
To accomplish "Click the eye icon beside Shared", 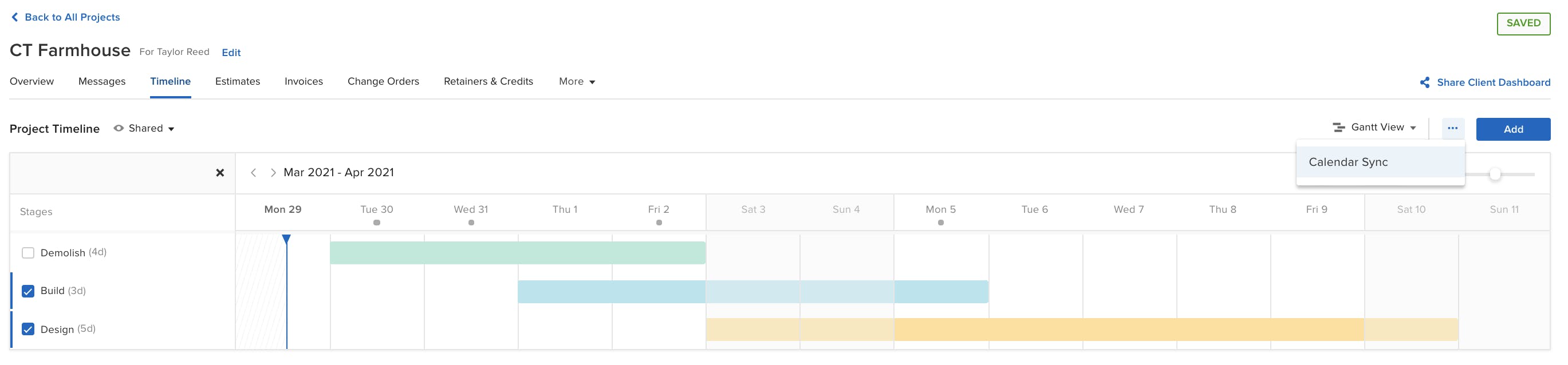I will [119, 128].
